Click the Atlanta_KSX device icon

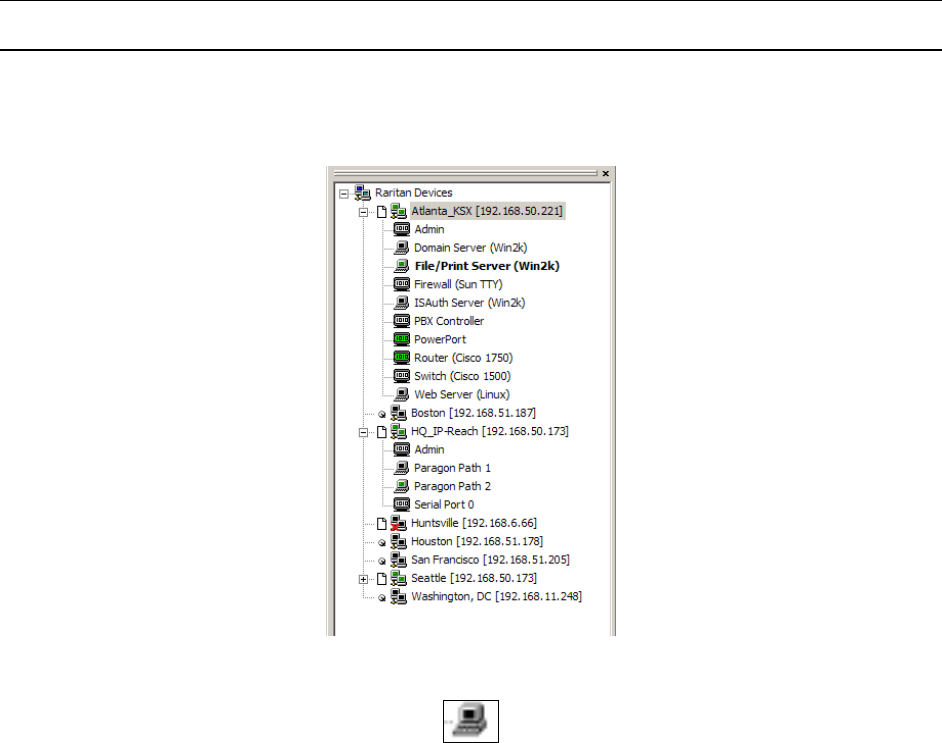(x=398, y=211)
